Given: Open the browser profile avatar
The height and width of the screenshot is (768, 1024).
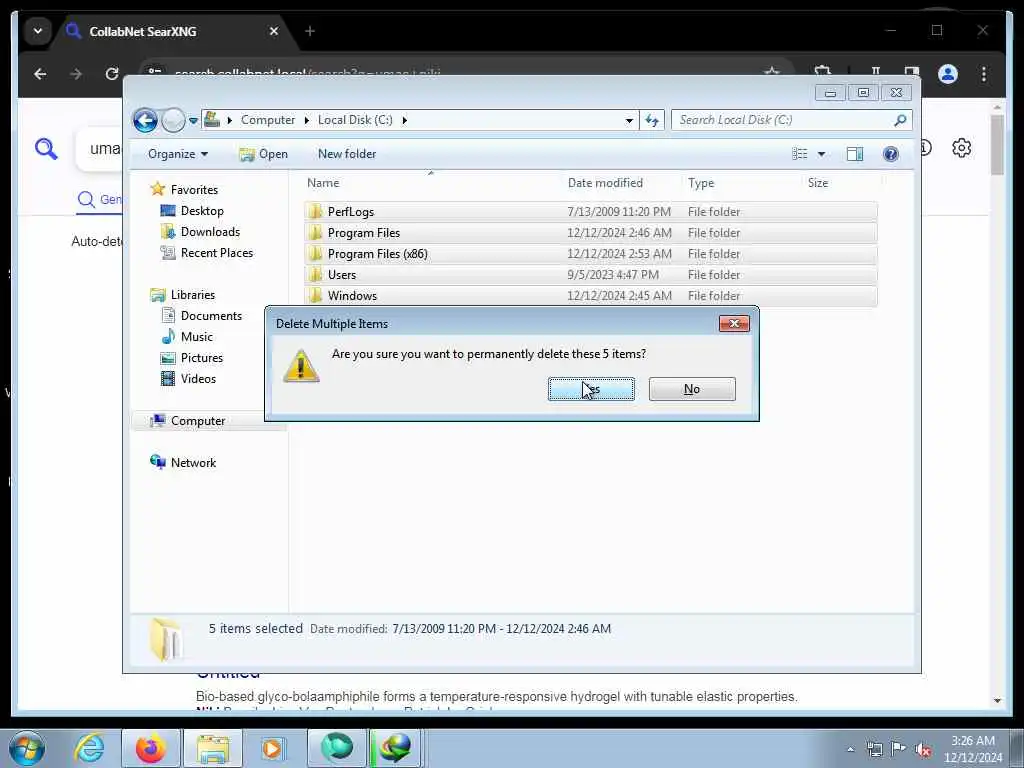Looking at the screenshot, I should point(948,74).
